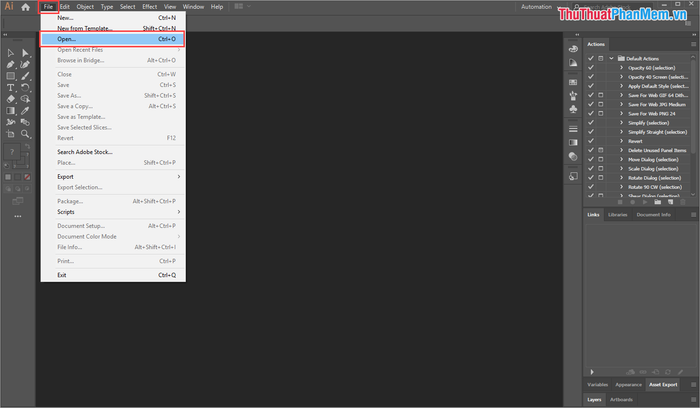
Task: Open the Symbols panel club icon
Action: [573, 109]
